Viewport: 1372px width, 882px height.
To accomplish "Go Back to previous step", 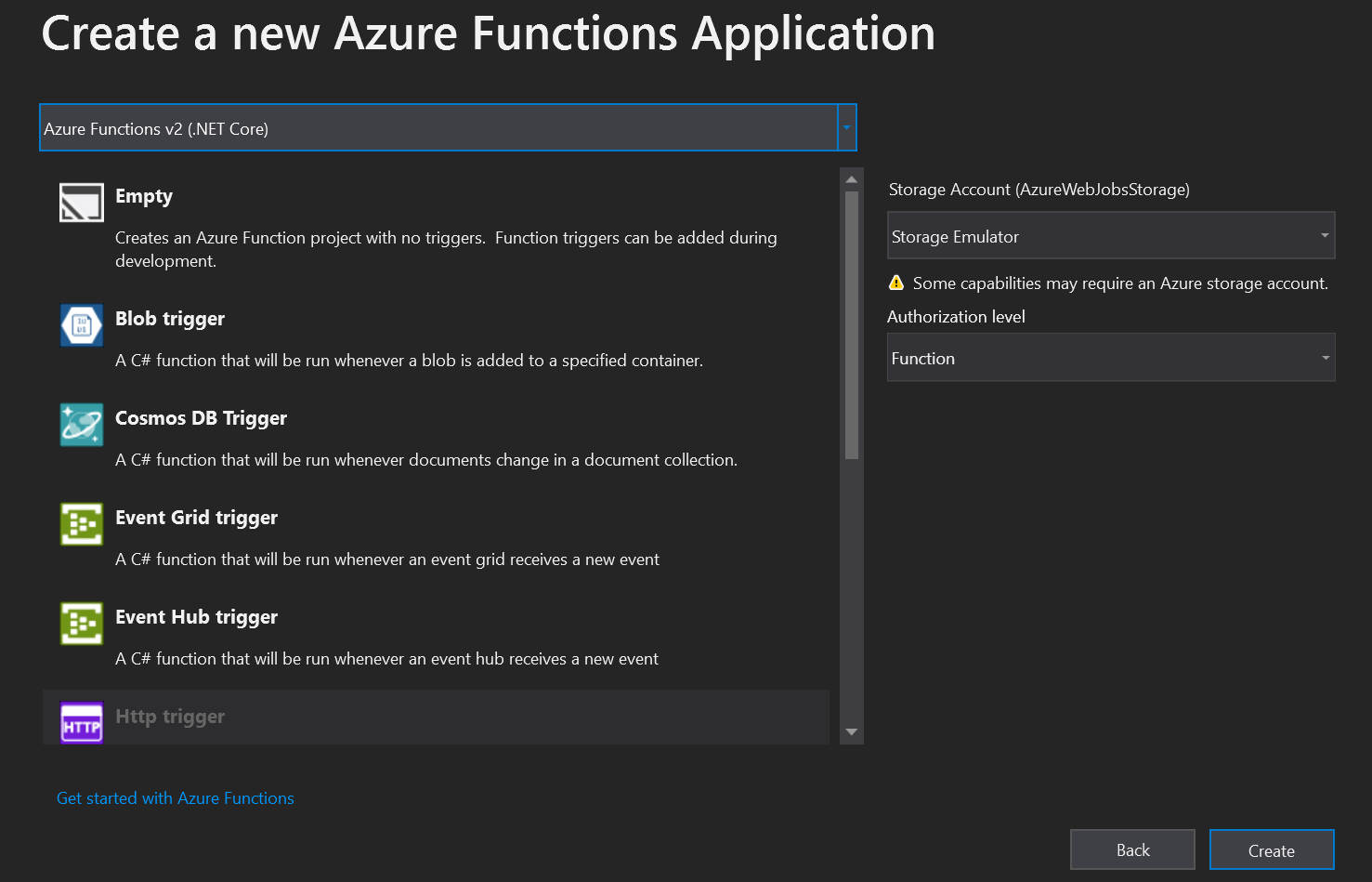I will point(1132,849).
